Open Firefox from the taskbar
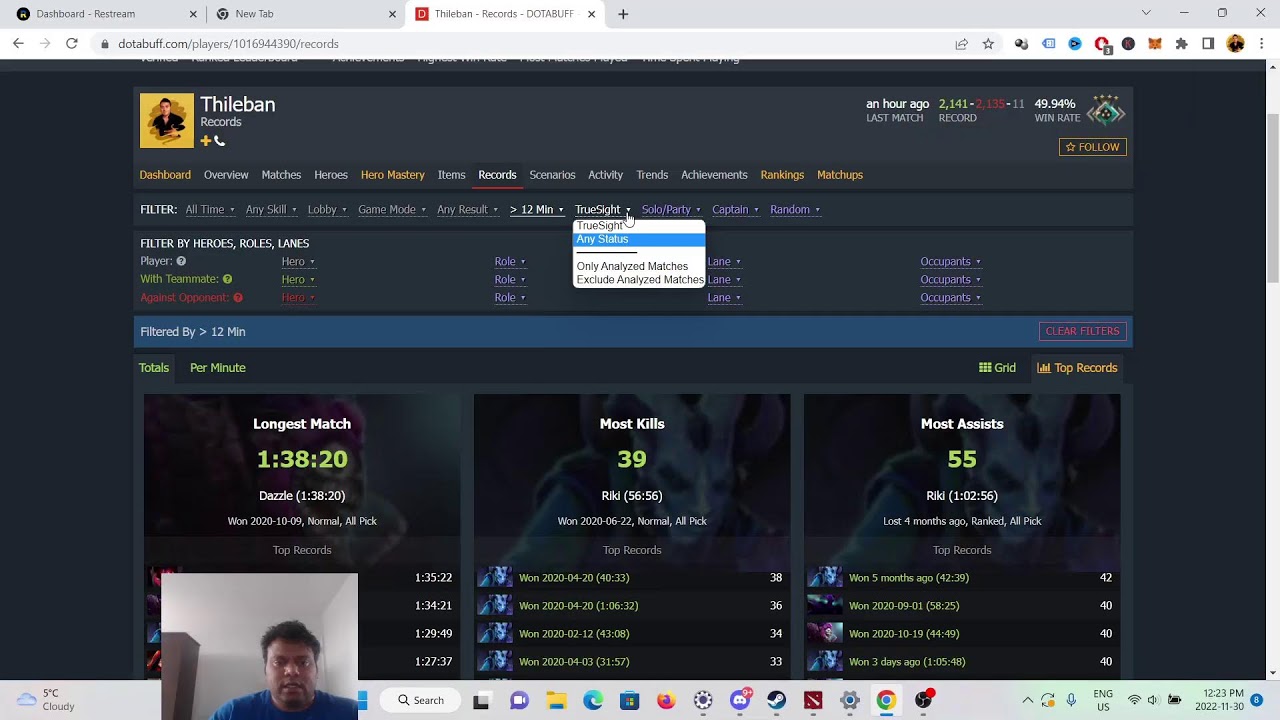Viewport: 1280px width, 720px height. (x=666, y=700)
